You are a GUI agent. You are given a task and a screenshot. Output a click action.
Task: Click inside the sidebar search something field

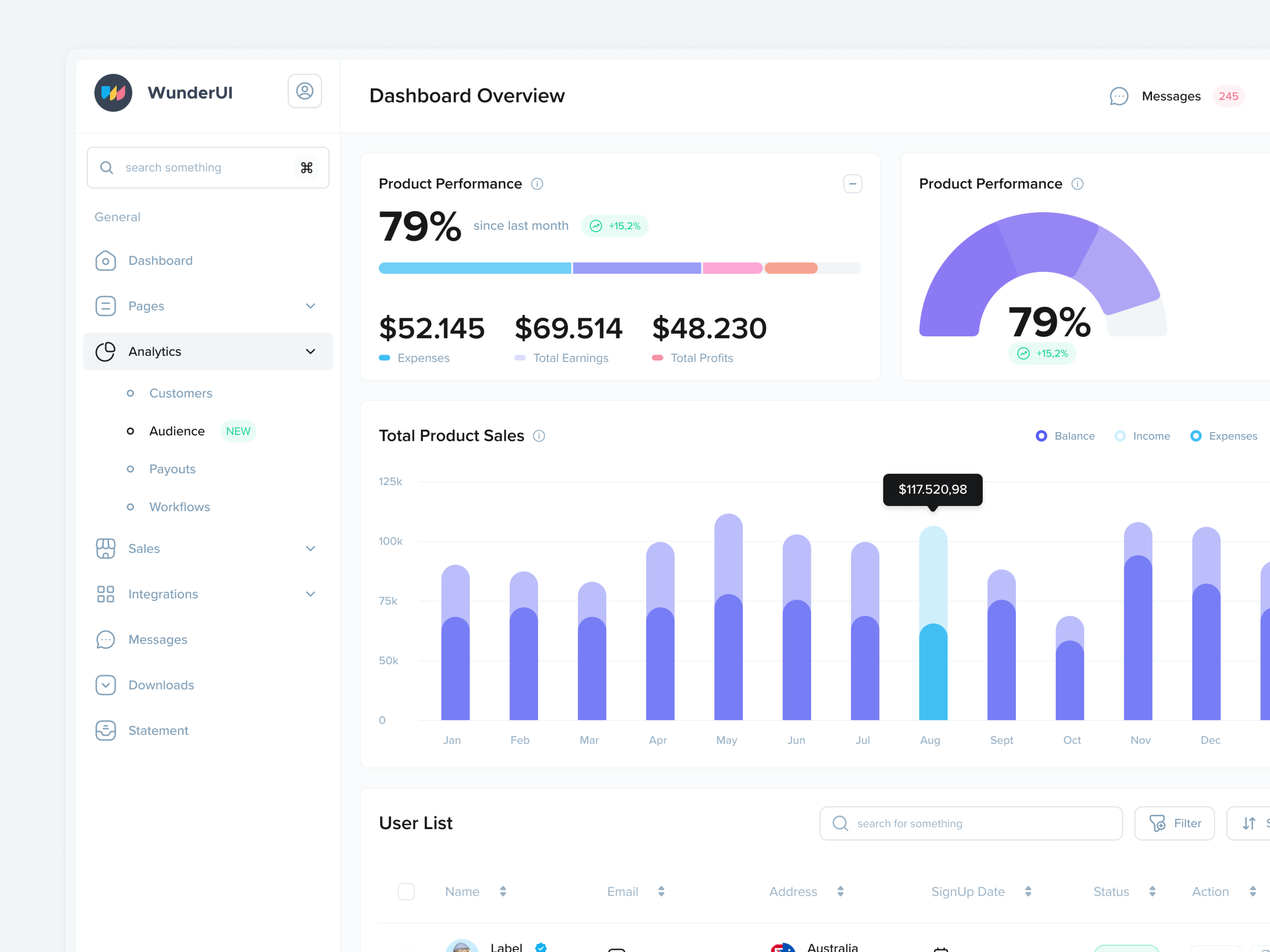point(208,168)
